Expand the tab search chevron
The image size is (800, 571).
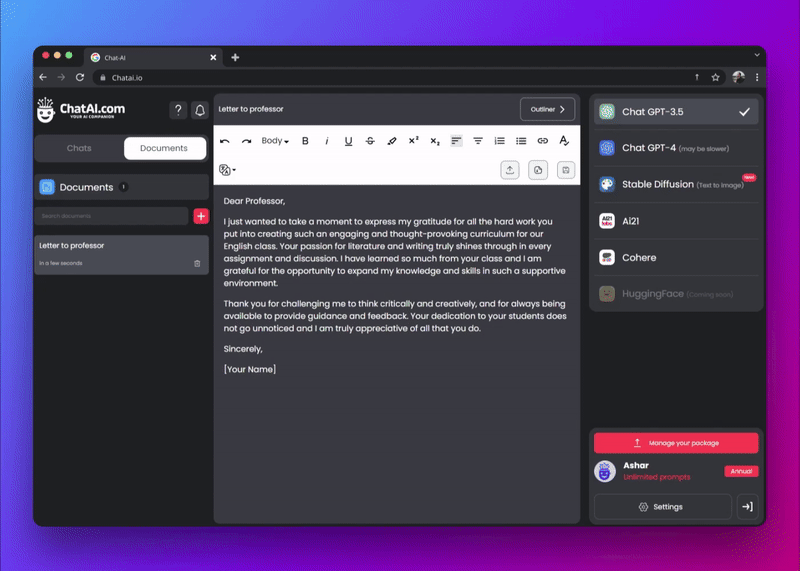(757, 55)
